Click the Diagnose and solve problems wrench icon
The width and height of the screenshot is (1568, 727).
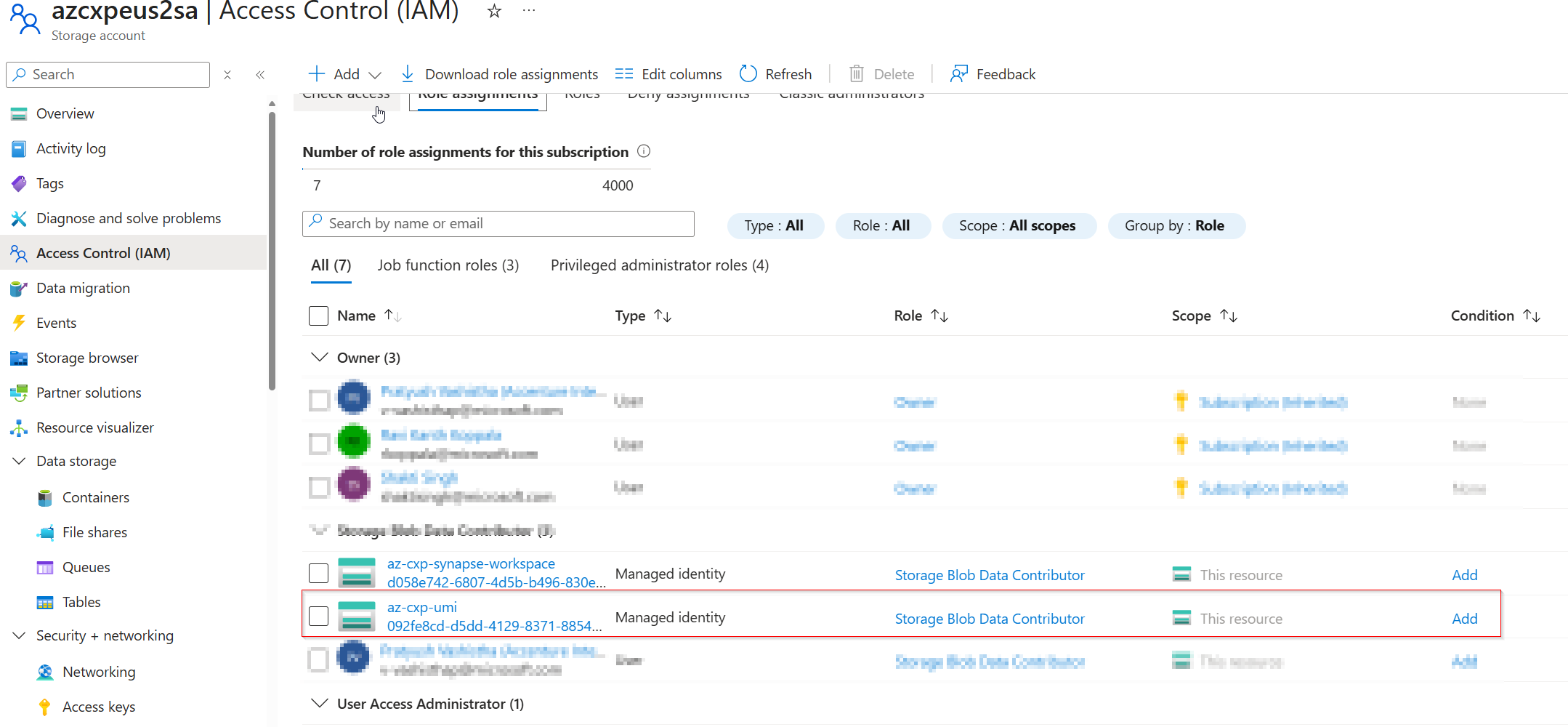(19, 219)
